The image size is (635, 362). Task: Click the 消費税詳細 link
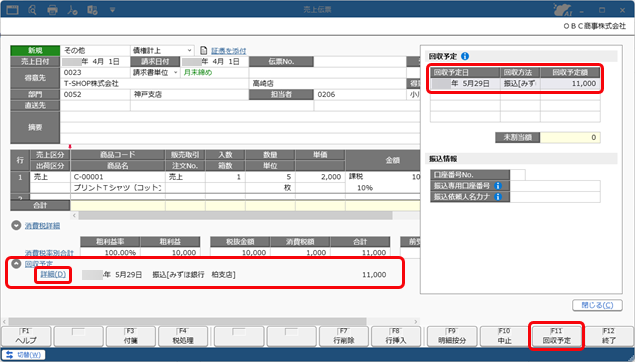pyautogui.click(x=43, y=226)
